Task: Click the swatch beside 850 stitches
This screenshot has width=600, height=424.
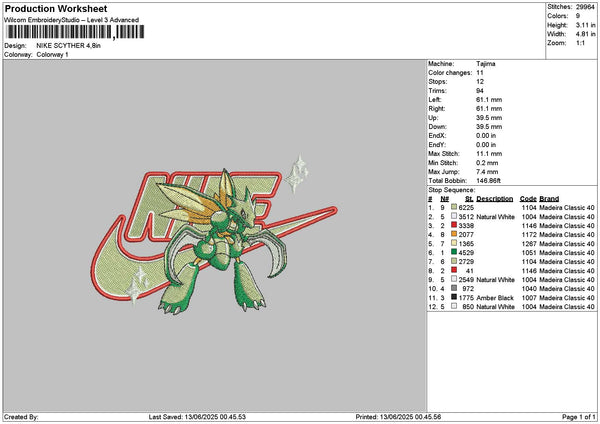Action: (454, 306)
